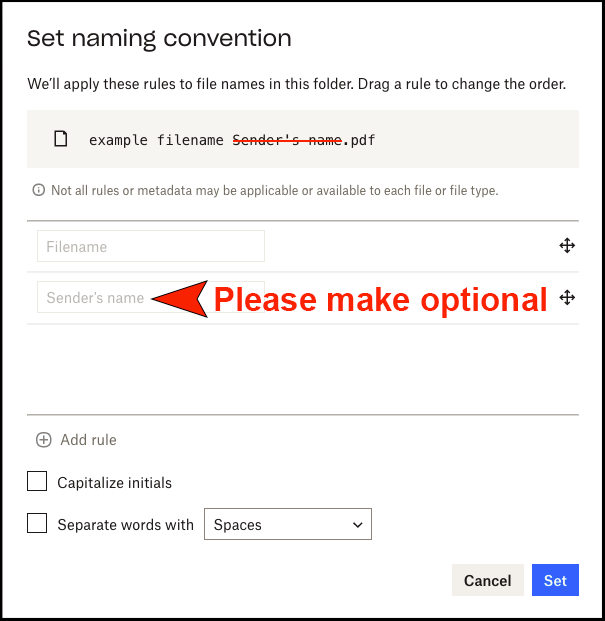Click the document icon in the filename preview

pos(61,139)
